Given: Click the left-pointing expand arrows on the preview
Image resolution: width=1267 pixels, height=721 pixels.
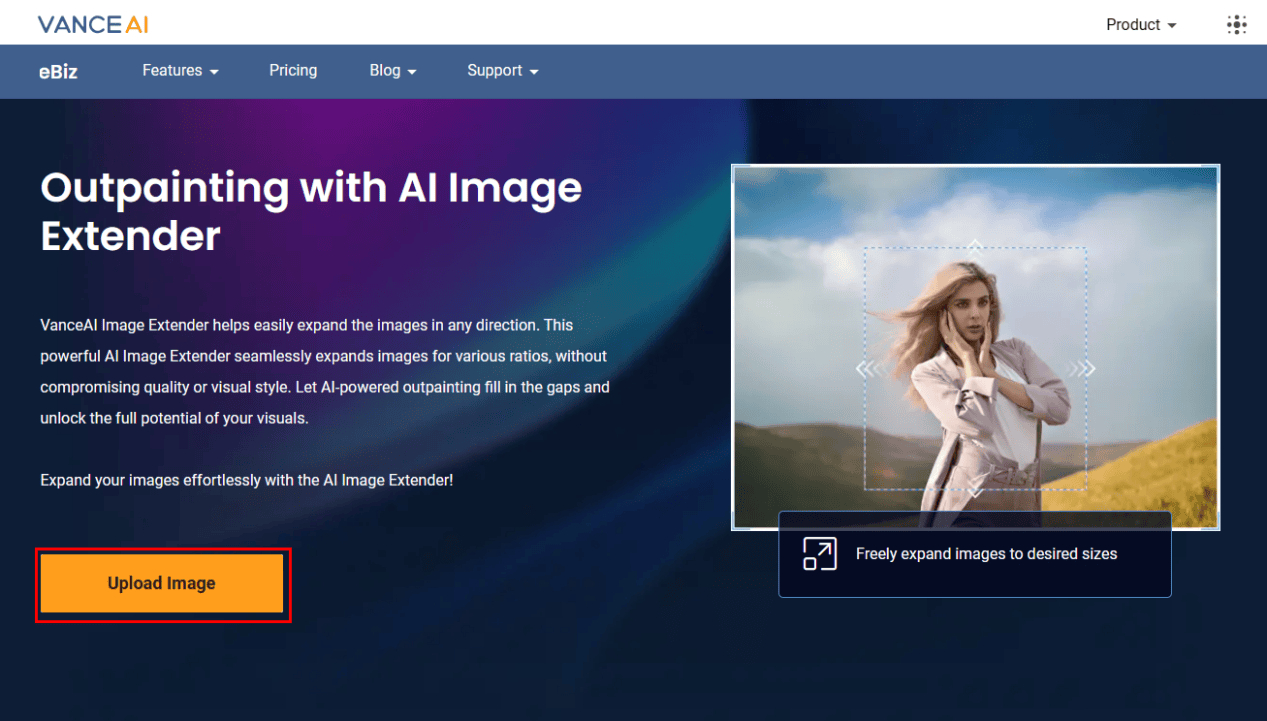Looking at the screenshot, I should 870,369.
